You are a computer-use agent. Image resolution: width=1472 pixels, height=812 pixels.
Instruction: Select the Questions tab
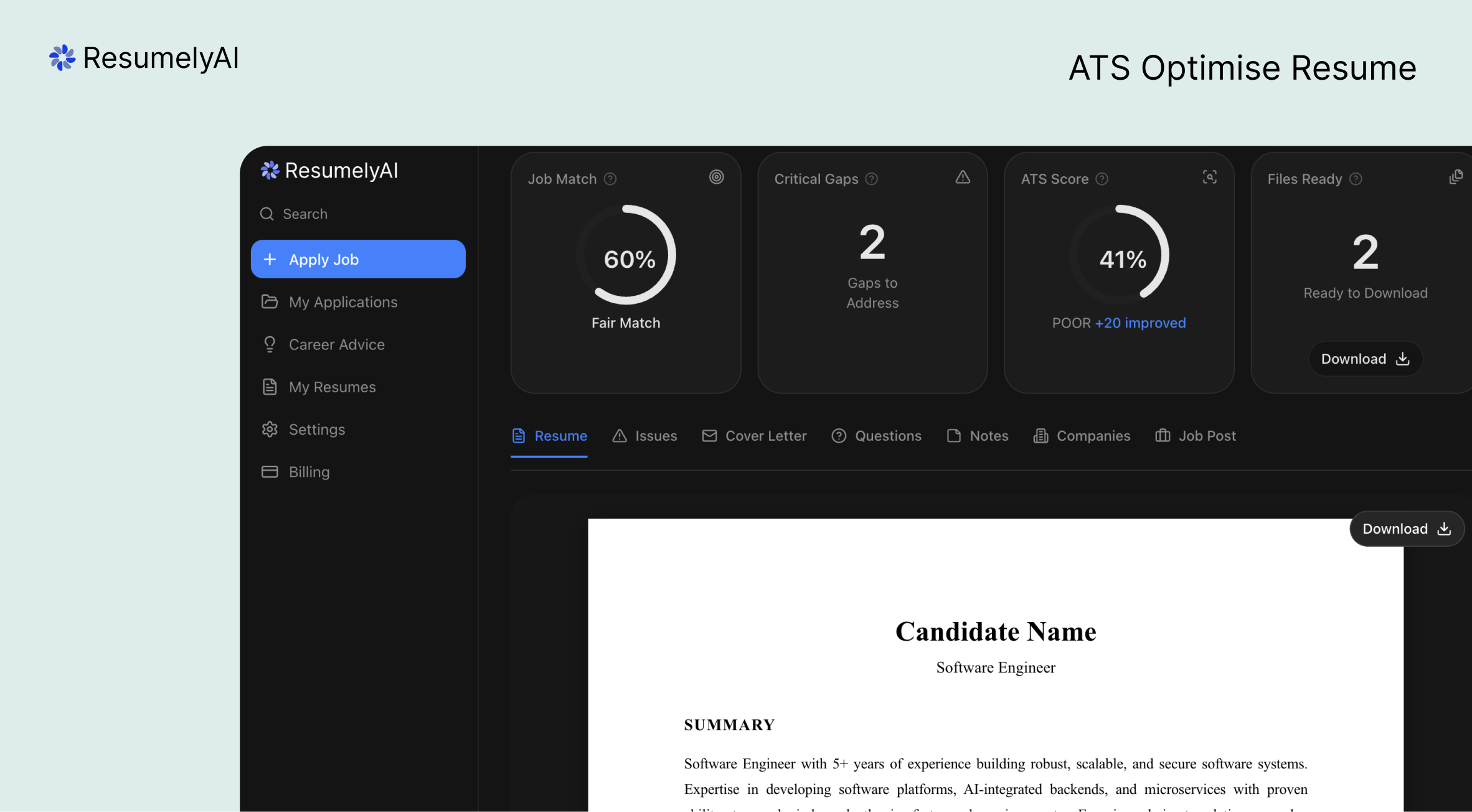point(877,435)
